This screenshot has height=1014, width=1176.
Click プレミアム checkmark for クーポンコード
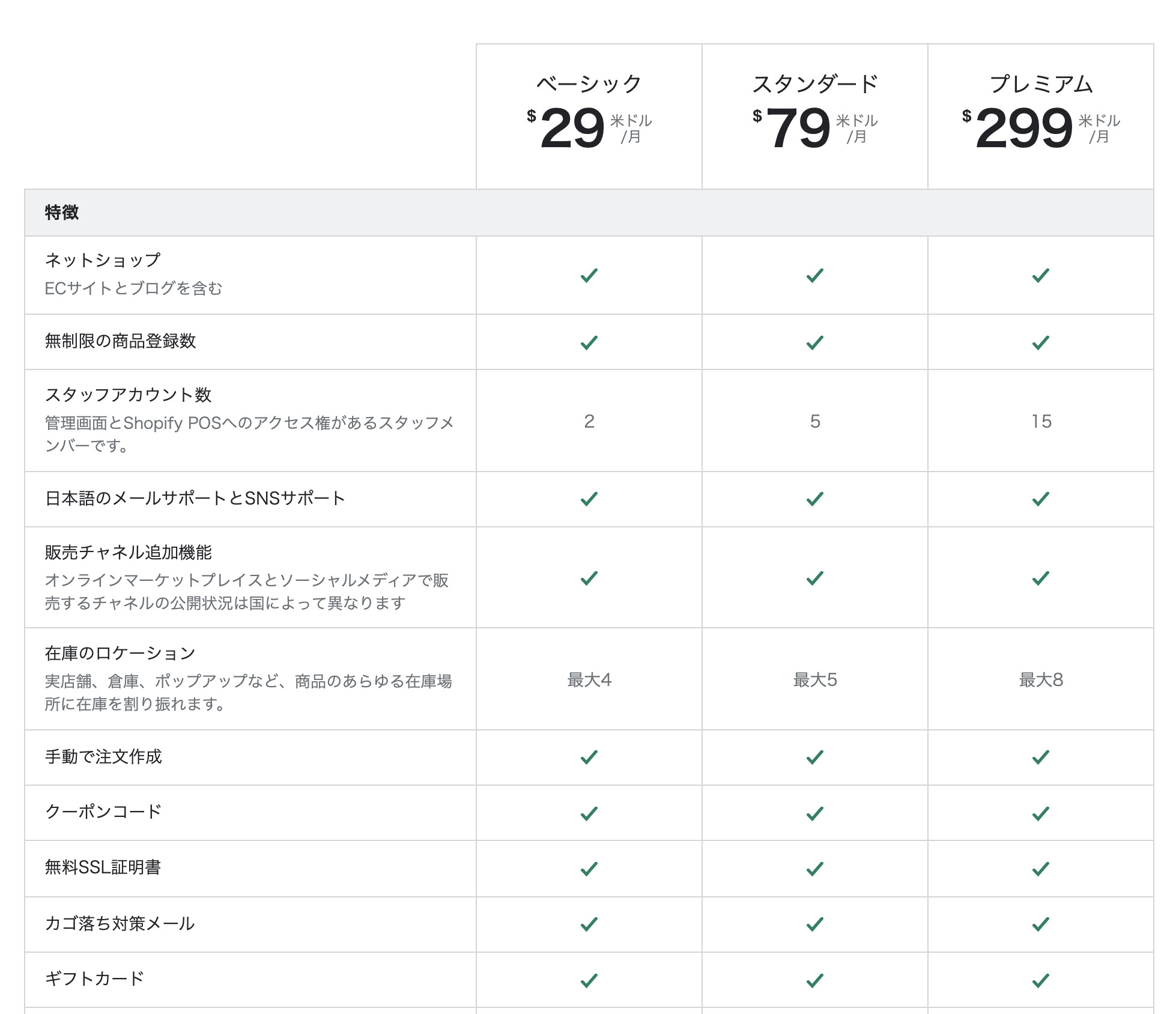[x=1040, y=813]
